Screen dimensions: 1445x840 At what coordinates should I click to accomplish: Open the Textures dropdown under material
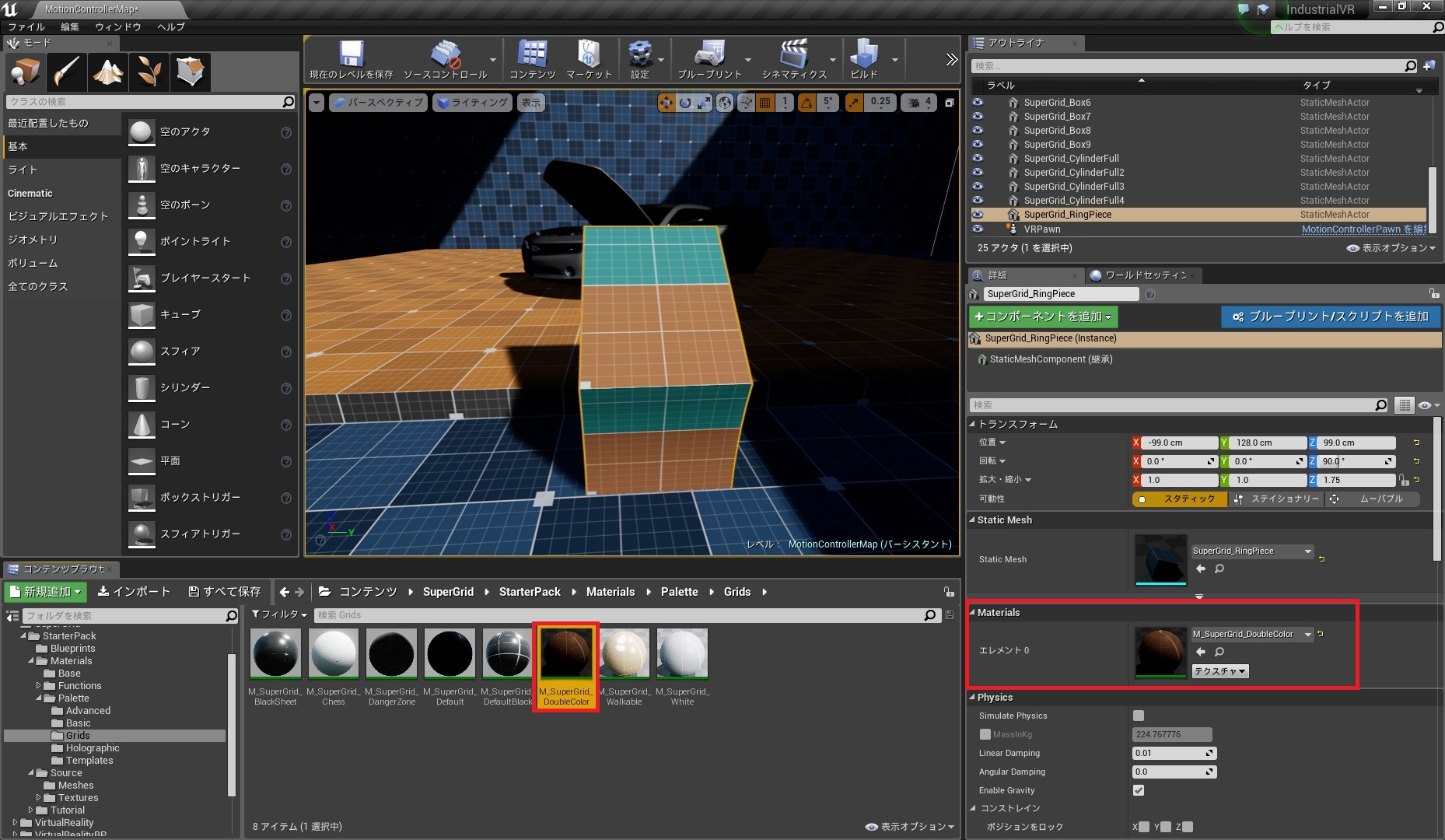point(1220,671)
